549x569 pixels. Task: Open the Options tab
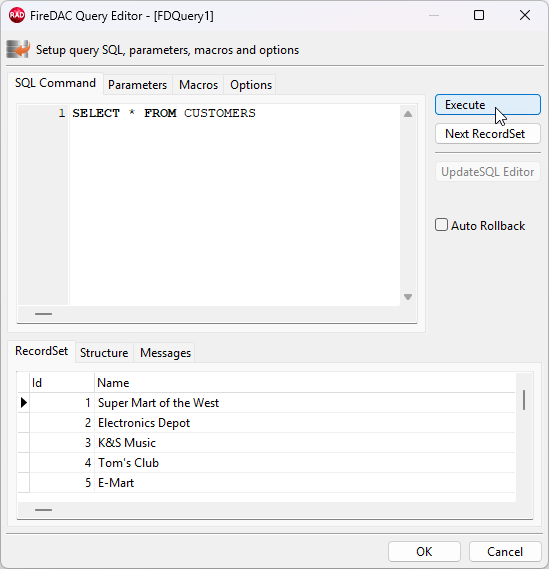coord(251,85)
